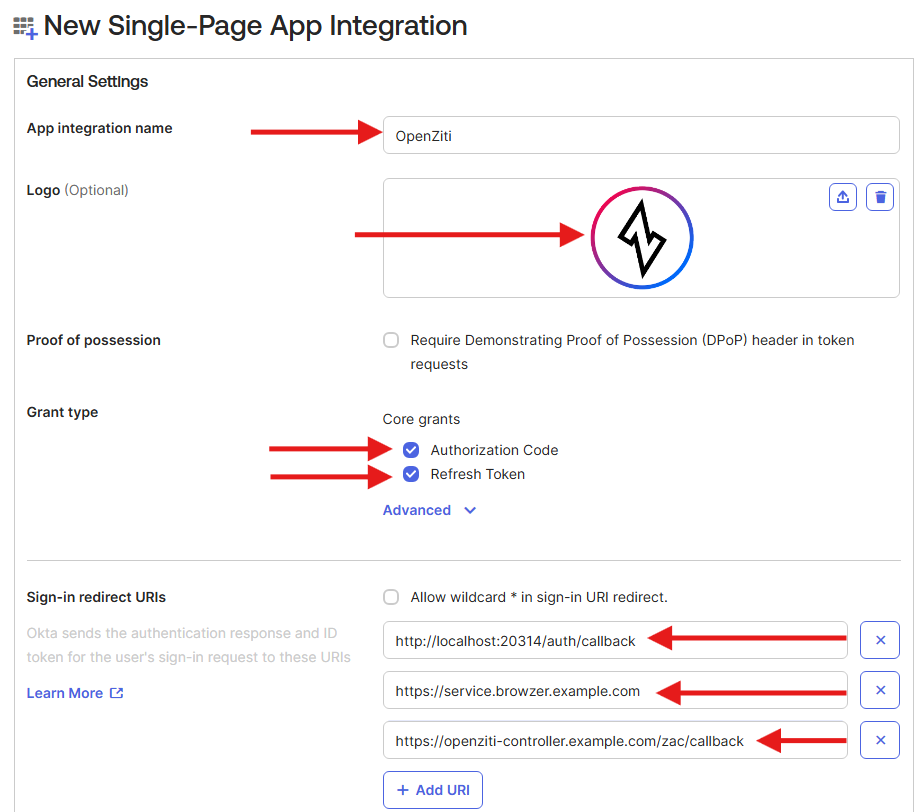Remove the localhost:20314 redirect URI

pyautogui.click(x=880, y=640)
